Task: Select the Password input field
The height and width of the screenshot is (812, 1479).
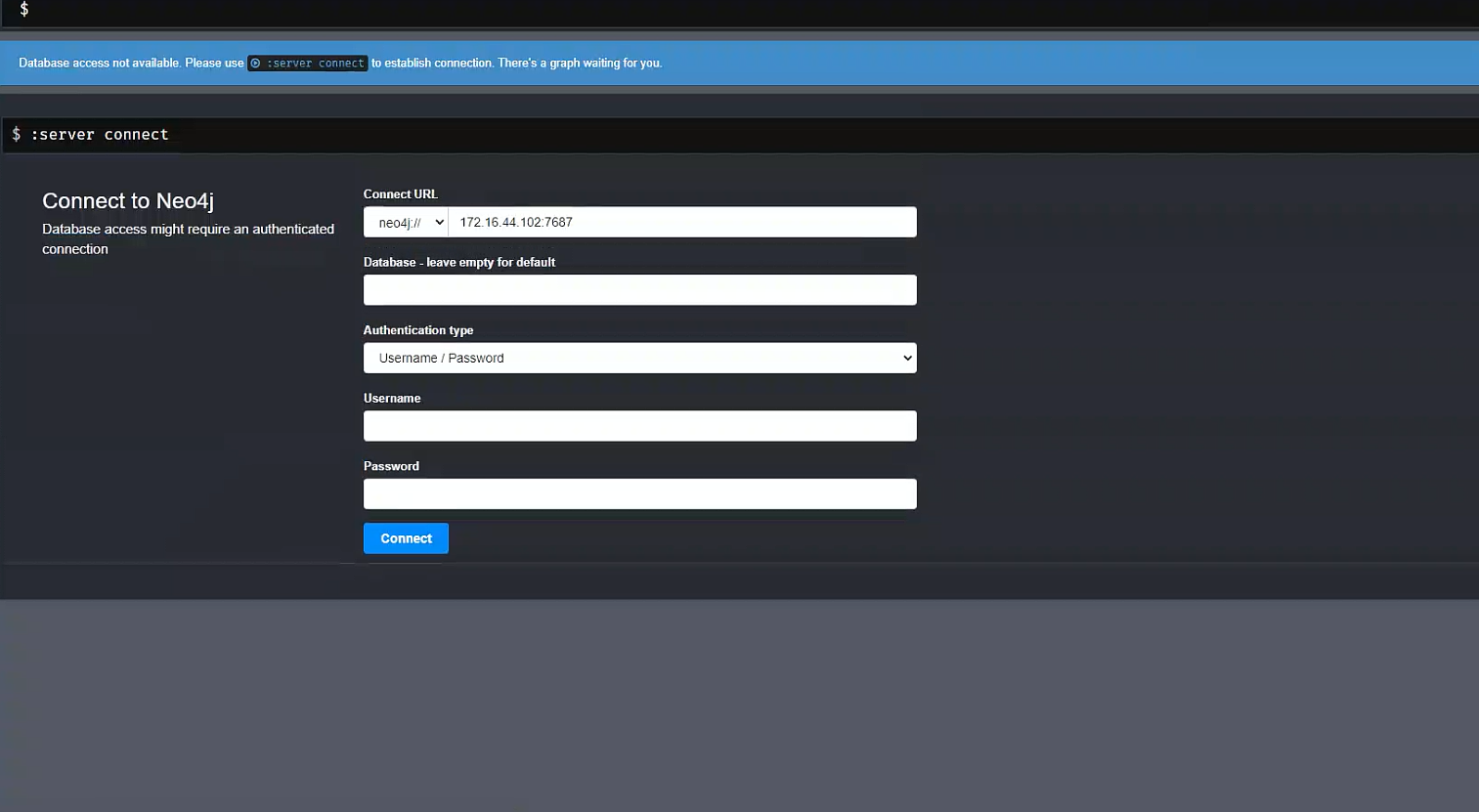Action: (640, 493)
